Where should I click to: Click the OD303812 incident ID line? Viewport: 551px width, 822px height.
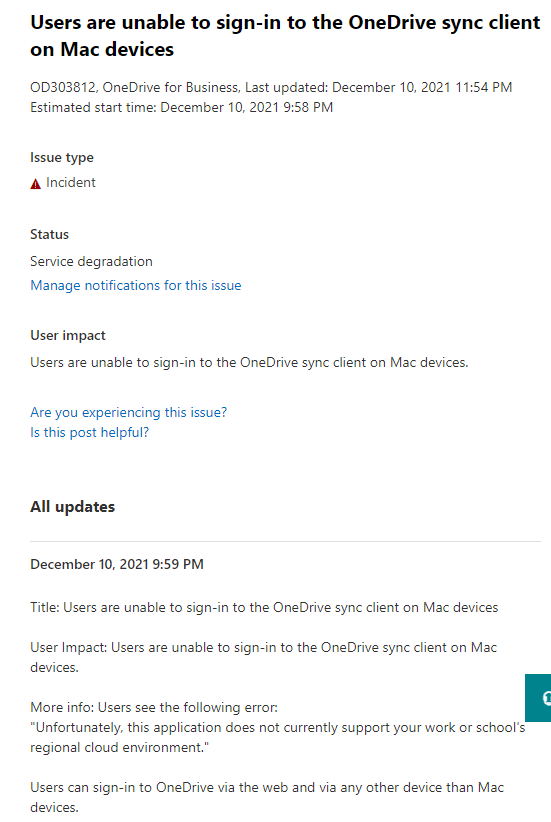click(271, 87)
